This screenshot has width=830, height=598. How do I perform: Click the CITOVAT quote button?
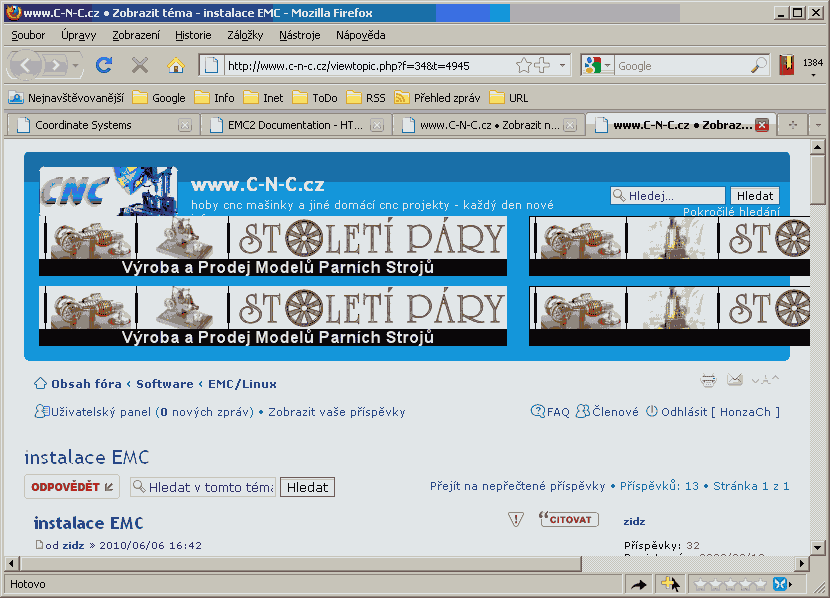click(x=568, y=519)
